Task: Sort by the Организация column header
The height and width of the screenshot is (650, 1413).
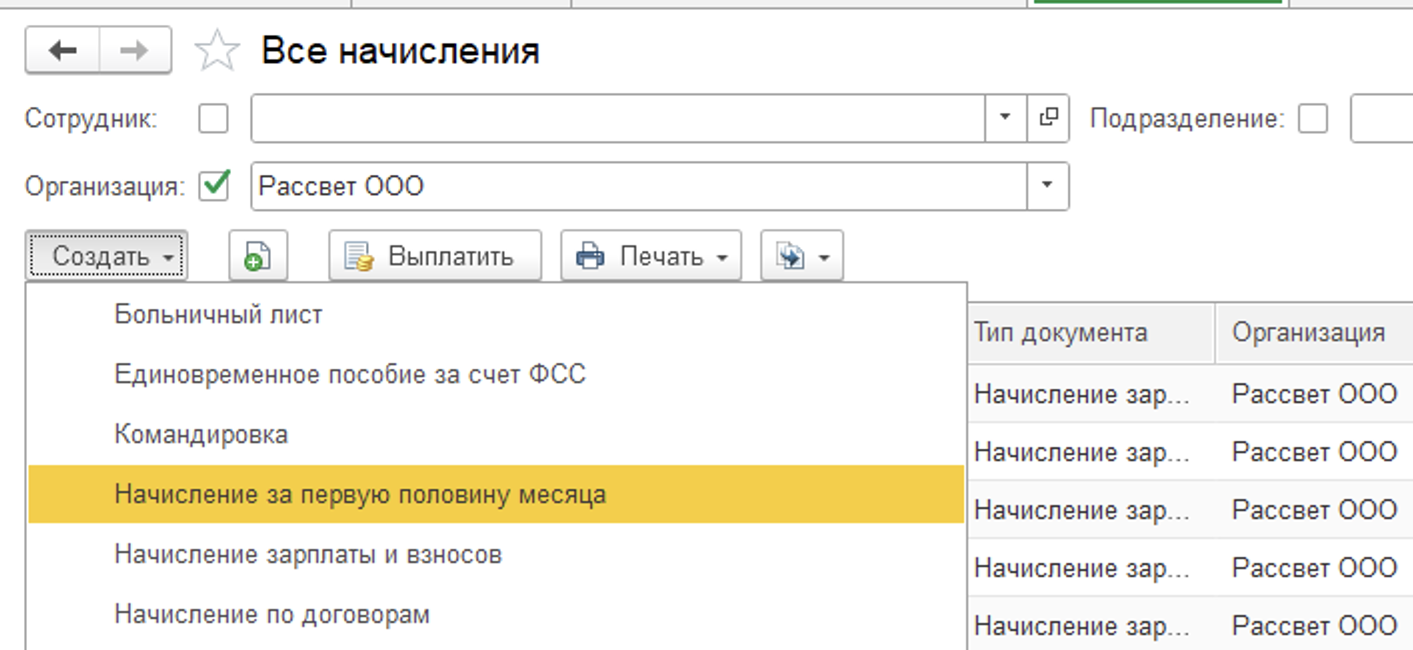Action: [1314, 333]
